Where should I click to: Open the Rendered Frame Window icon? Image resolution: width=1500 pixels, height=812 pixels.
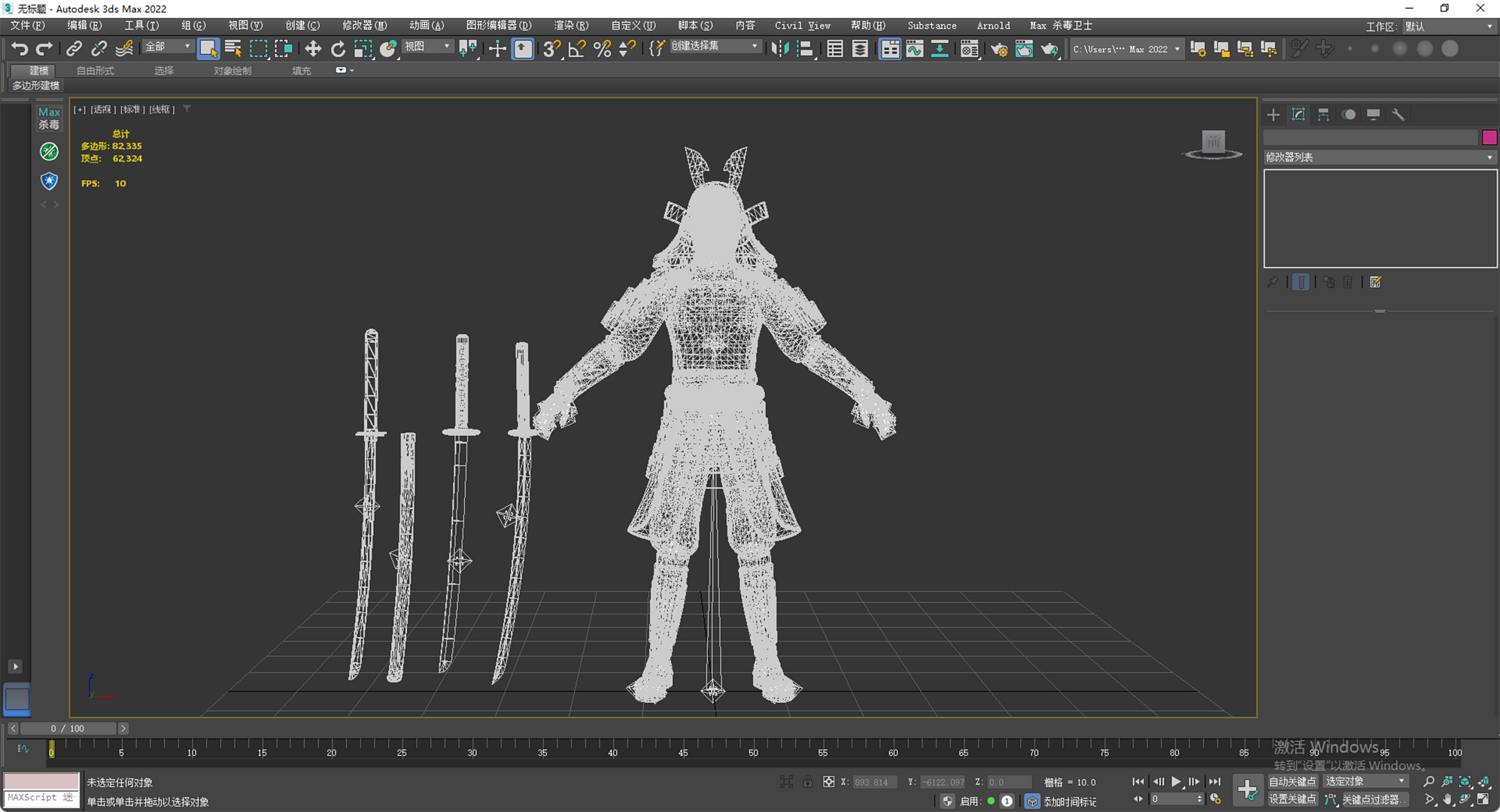click(x=1023, y=48)
